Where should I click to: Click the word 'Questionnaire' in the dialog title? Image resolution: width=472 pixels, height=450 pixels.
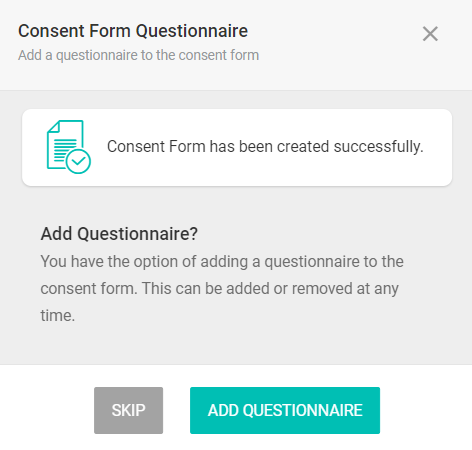[x=192, y=31]
